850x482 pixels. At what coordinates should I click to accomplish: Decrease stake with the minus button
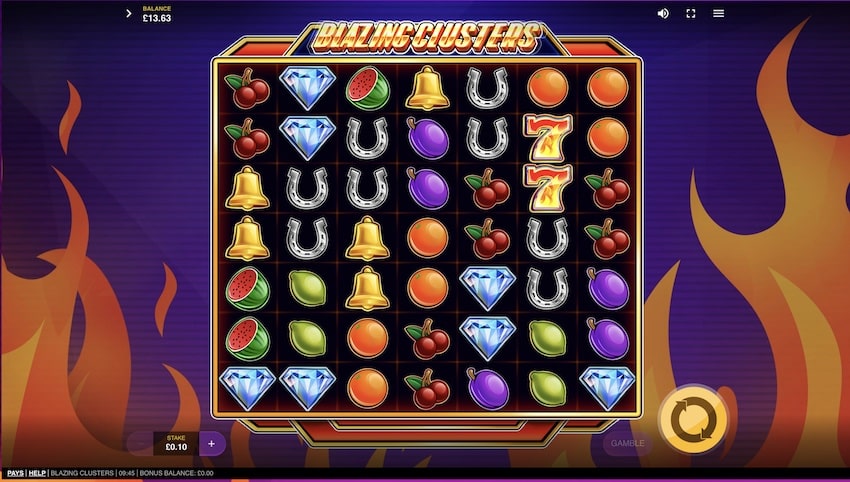(x=140, y=444)
